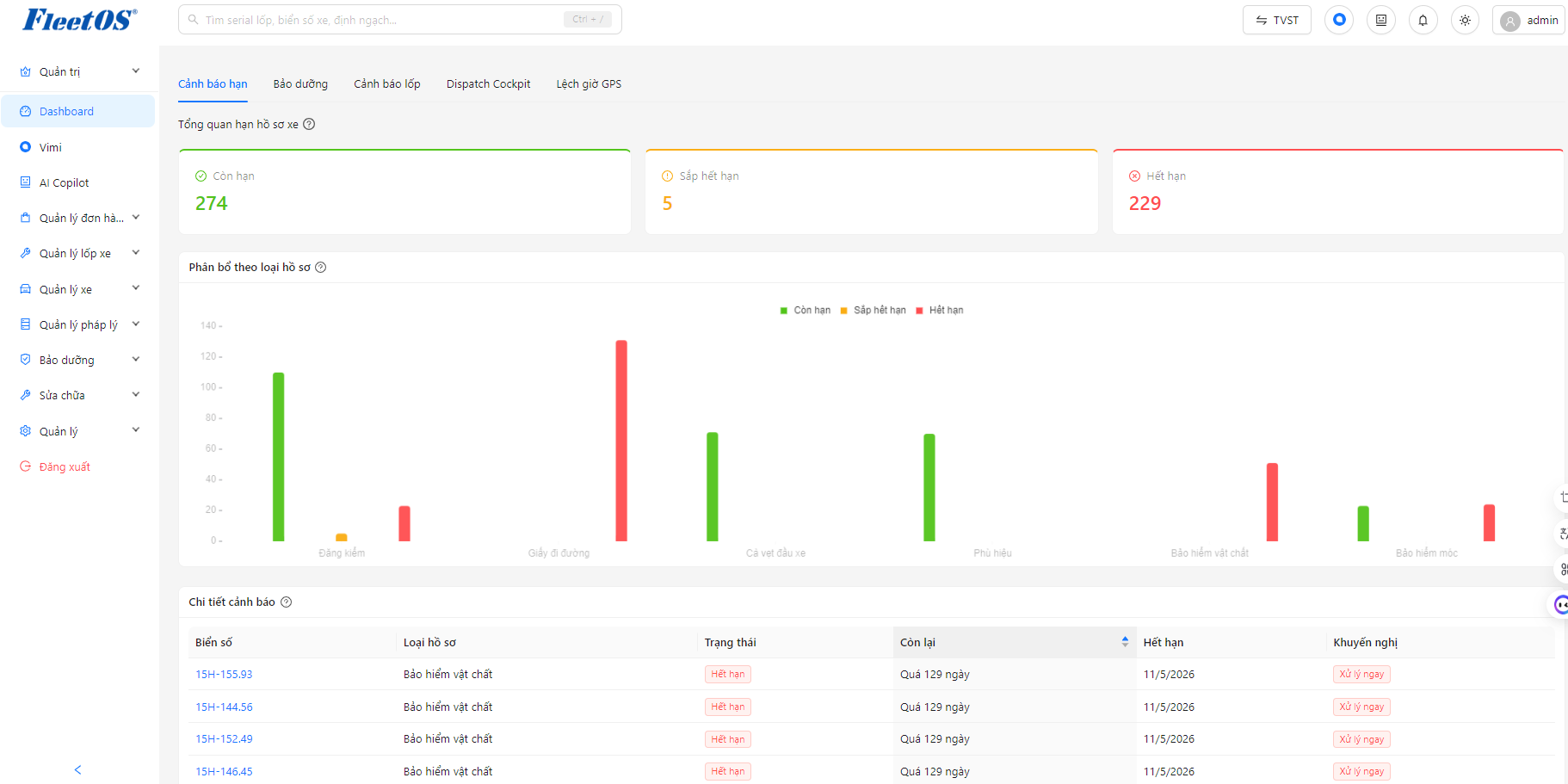The width and height of the screenshot is (1568, 784).
Task: Click the blue circle icon in header
Action: [1339, 20]
